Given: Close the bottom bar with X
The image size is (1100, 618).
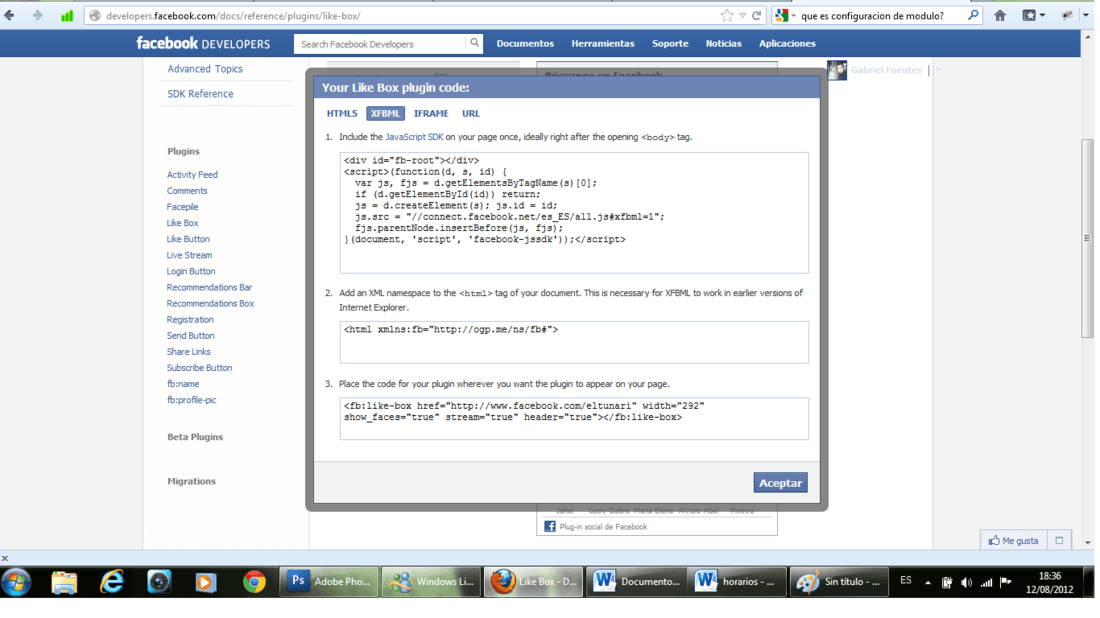Looking at the screenshot, I should point(5,559).
